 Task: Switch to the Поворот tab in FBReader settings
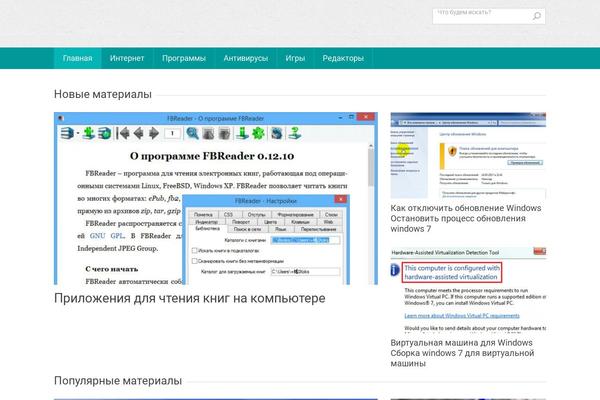[241, 222]
